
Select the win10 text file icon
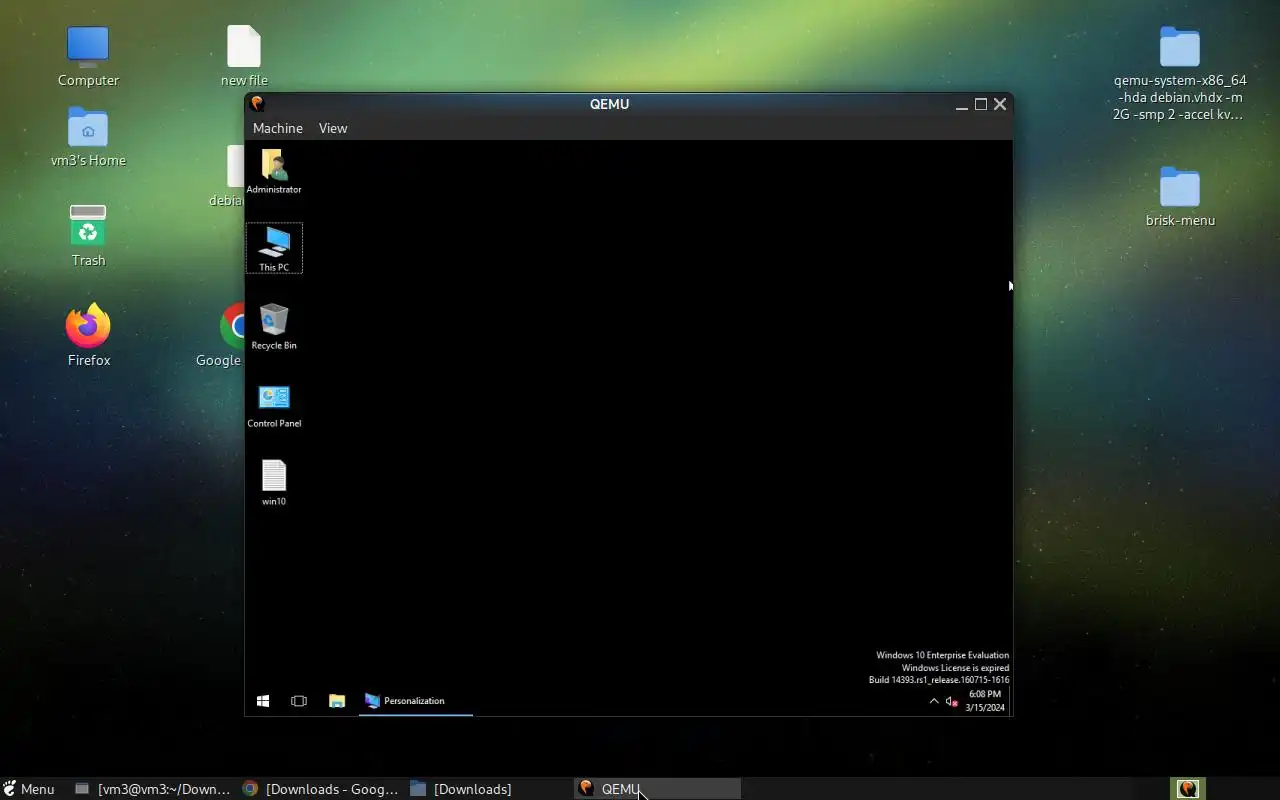pos(274,482)
